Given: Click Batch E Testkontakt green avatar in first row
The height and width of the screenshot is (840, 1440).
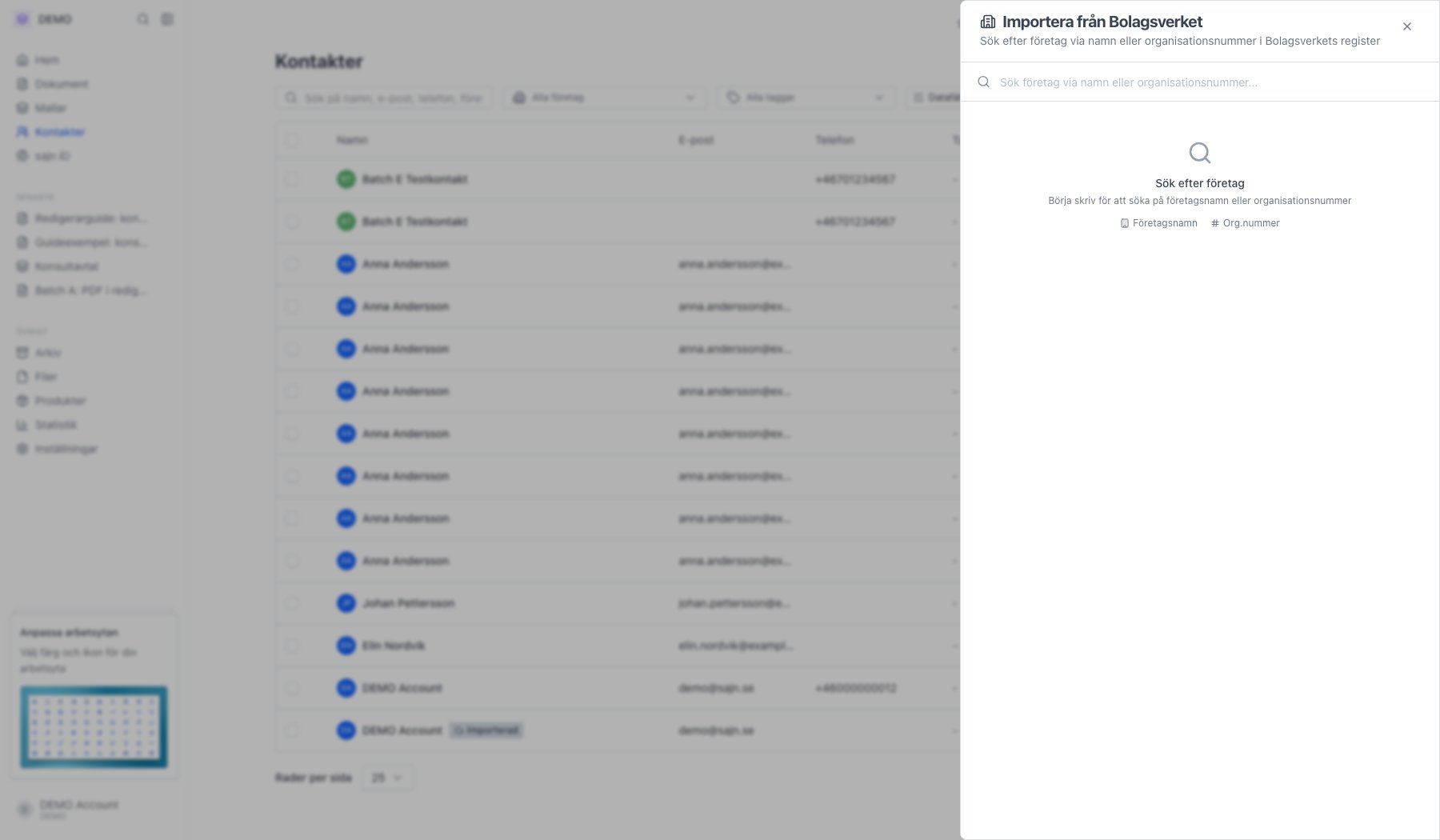Looking at the screenshot, I should (x=346, y=179).
